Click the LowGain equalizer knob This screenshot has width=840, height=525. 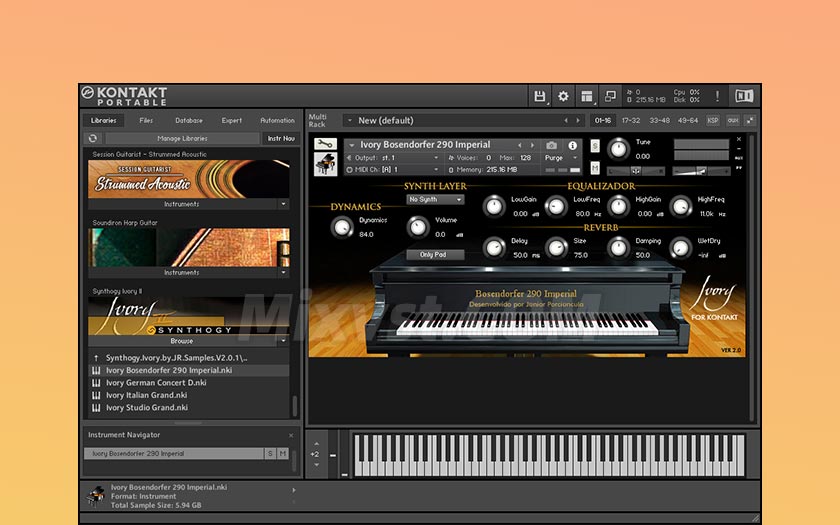coord(494,206)
